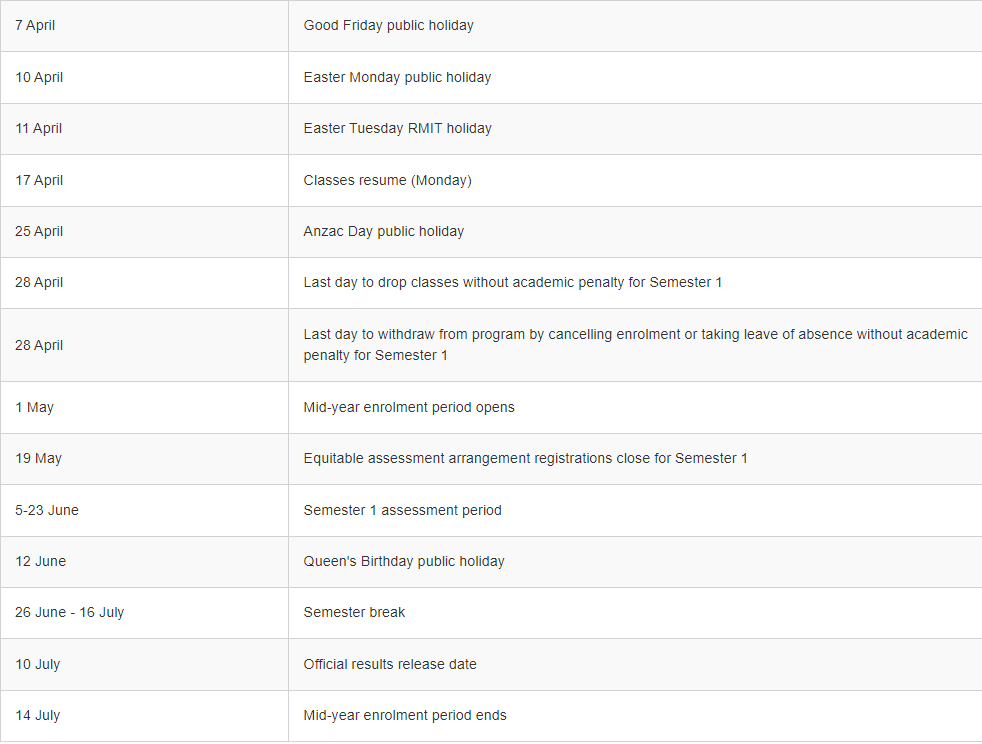Select the 5-23 June date cell

(x=144, y=510)
